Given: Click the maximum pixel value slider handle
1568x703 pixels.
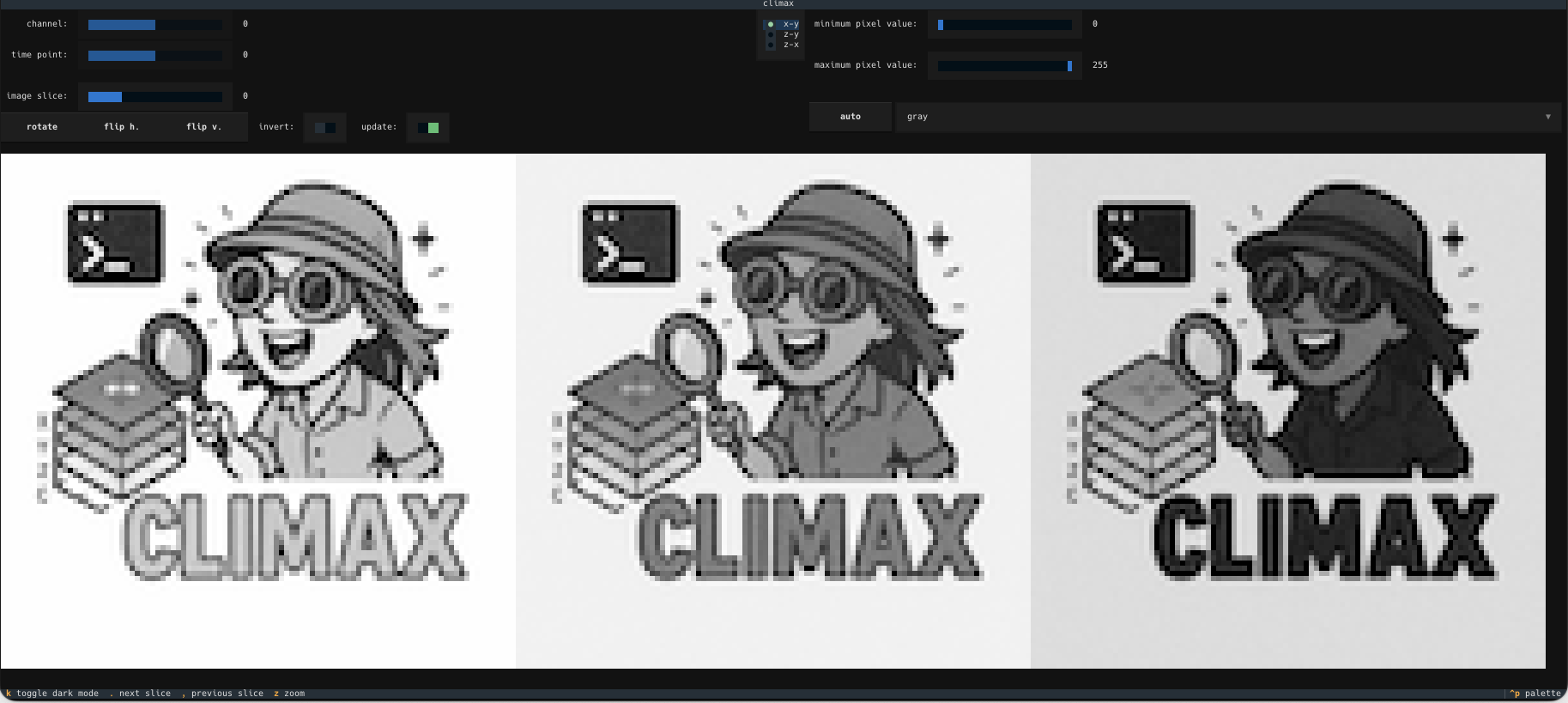Looking at the screenshot, I should click(x=1069, y=66).
